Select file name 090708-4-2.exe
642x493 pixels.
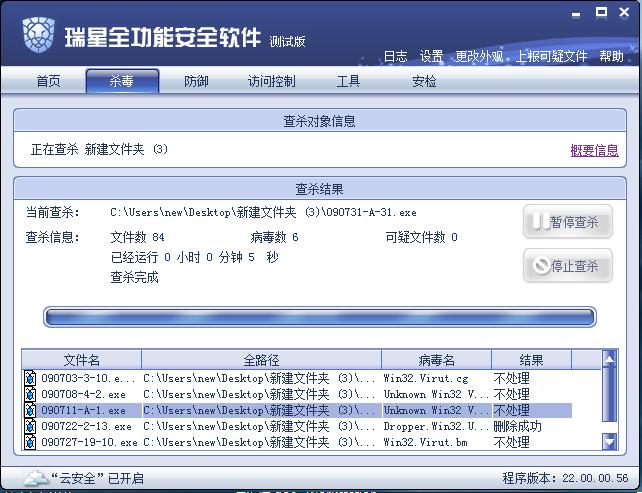coord(84,394)
